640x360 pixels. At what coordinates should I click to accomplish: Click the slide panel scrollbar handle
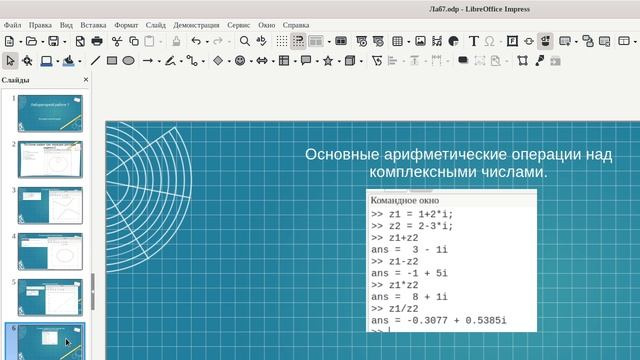coord(93,291)
